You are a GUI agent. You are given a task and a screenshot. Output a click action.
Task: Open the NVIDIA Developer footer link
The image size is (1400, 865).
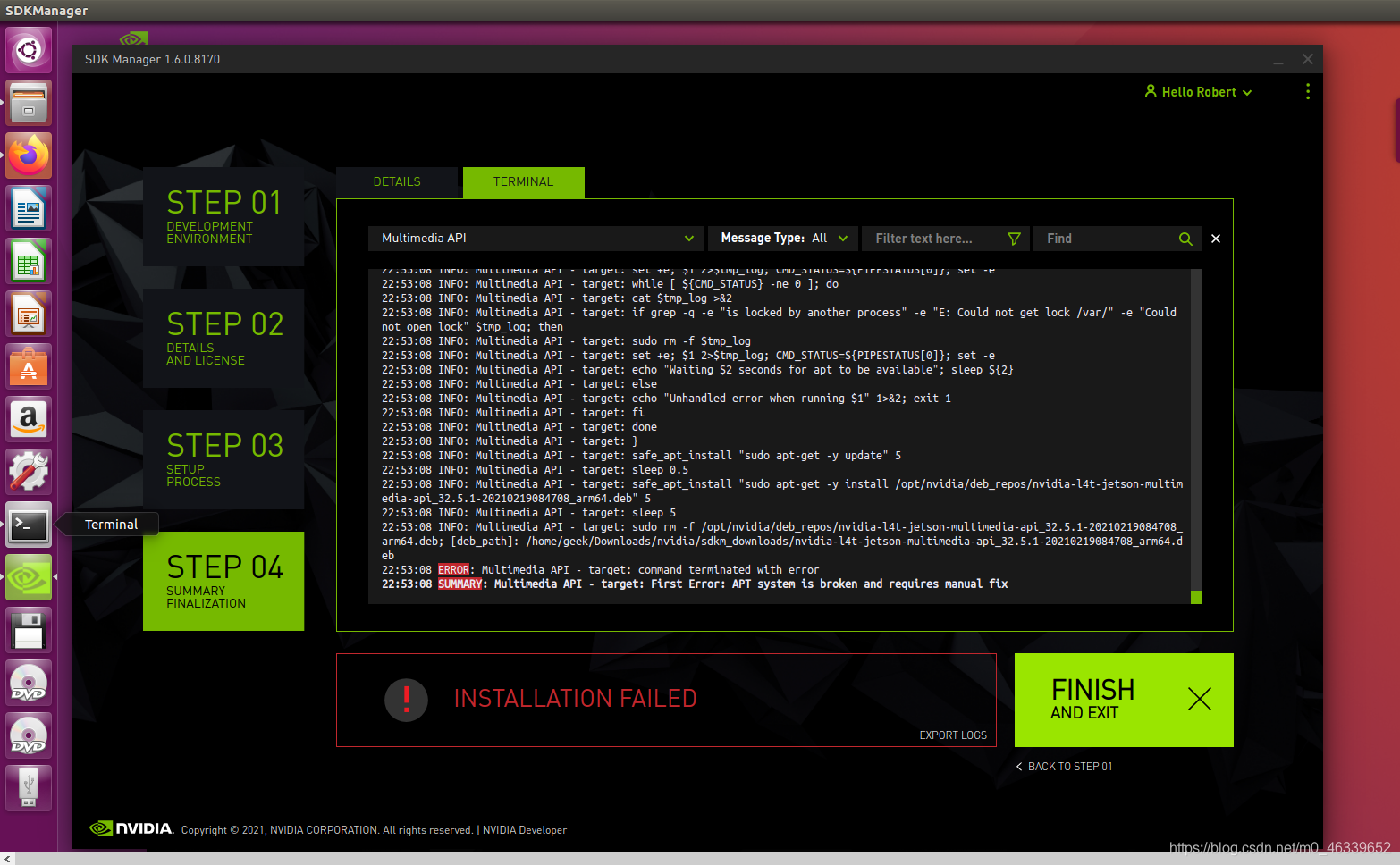[x=525, y=830]
